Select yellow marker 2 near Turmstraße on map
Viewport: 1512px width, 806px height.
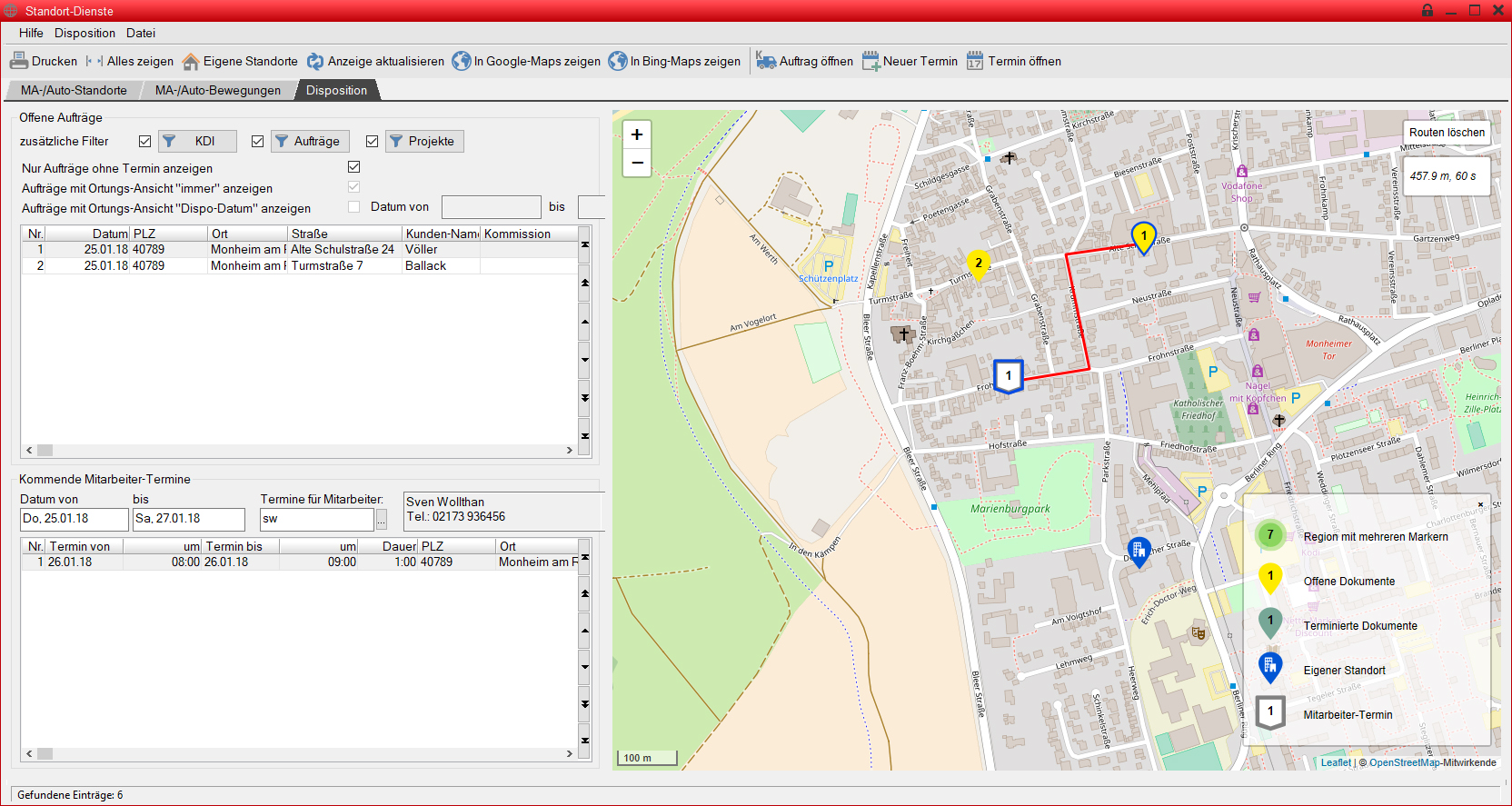tap(978, 265)
